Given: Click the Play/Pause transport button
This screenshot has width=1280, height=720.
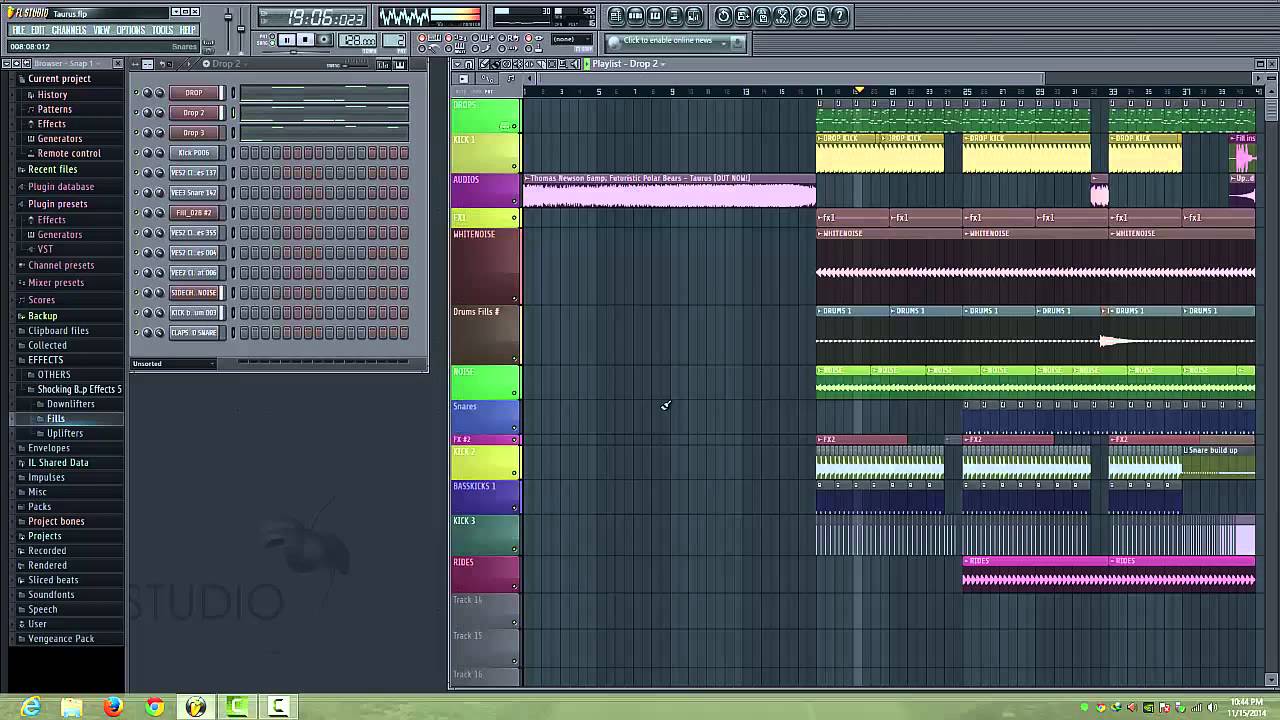Looking at the screenshot, I should click(287, 40).
